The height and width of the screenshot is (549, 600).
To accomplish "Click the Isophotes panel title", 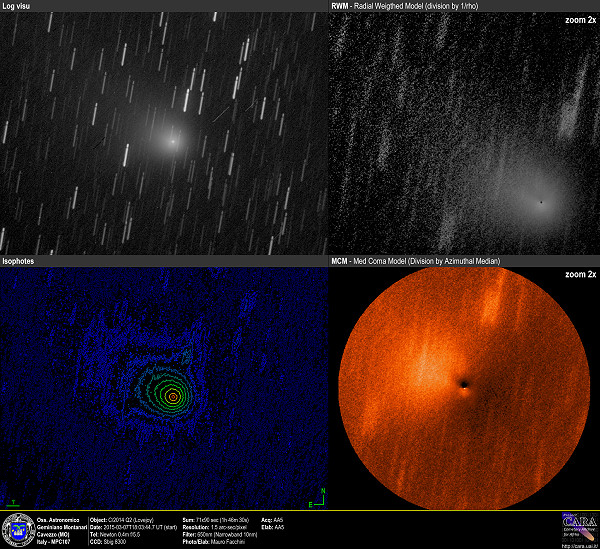I will [x=18, y=261].
